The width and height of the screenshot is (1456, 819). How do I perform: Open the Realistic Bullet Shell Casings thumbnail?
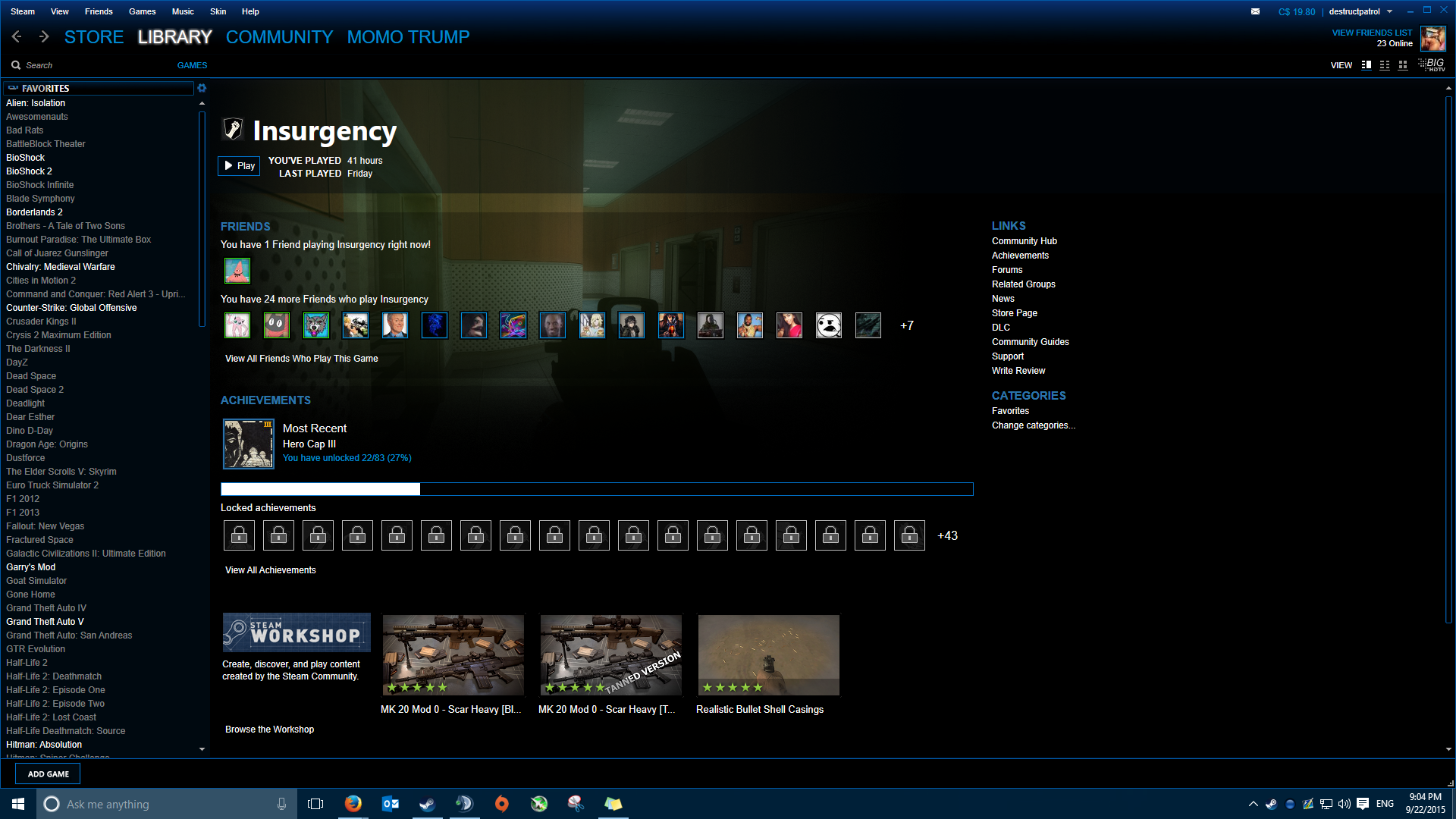pyautogui.click(x=768, y=655)
